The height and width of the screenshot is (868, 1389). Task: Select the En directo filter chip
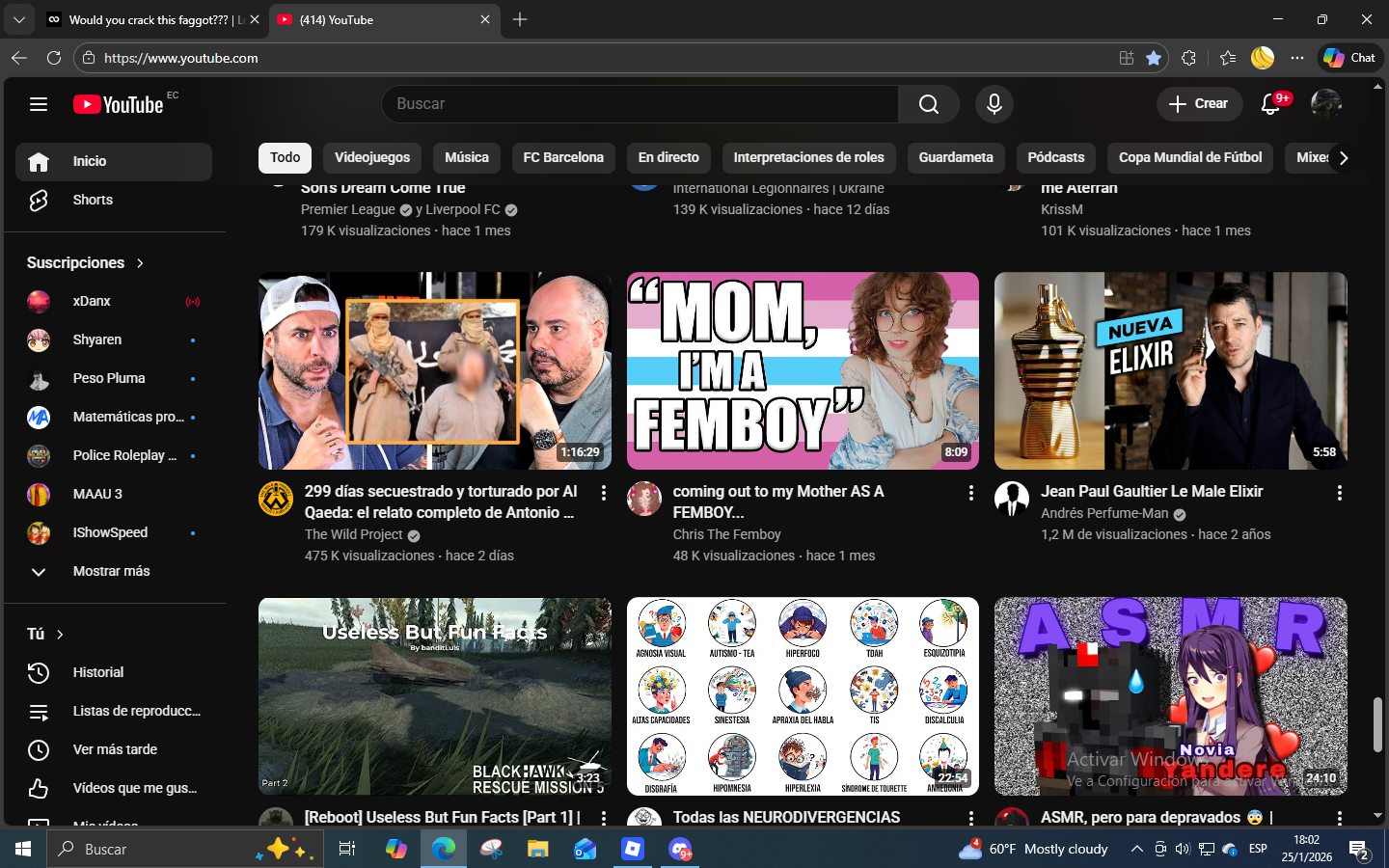pos(668,157)
